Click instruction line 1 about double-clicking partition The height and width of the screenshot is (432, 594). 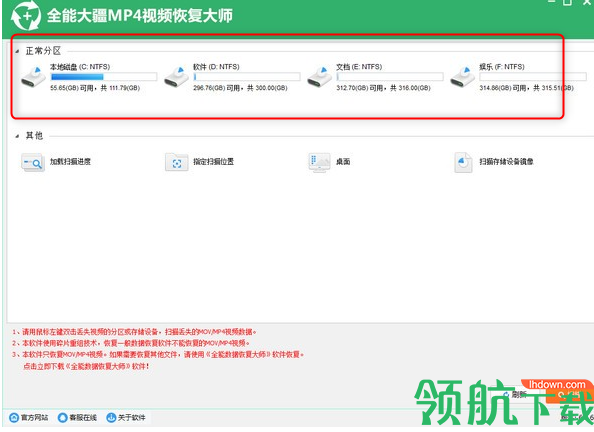[x=134, y=332]
